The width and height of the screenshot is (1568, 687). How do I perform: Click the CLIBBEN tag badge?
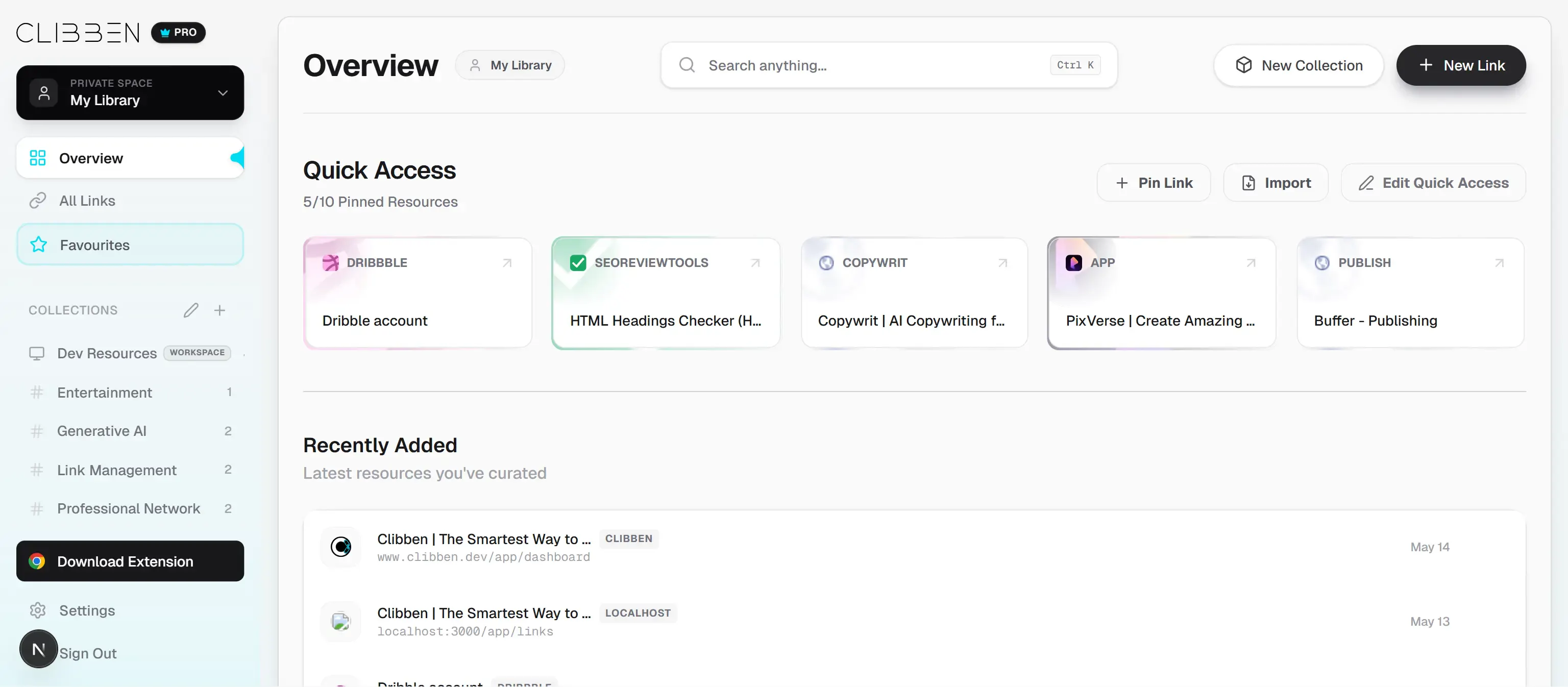[629, 539]
